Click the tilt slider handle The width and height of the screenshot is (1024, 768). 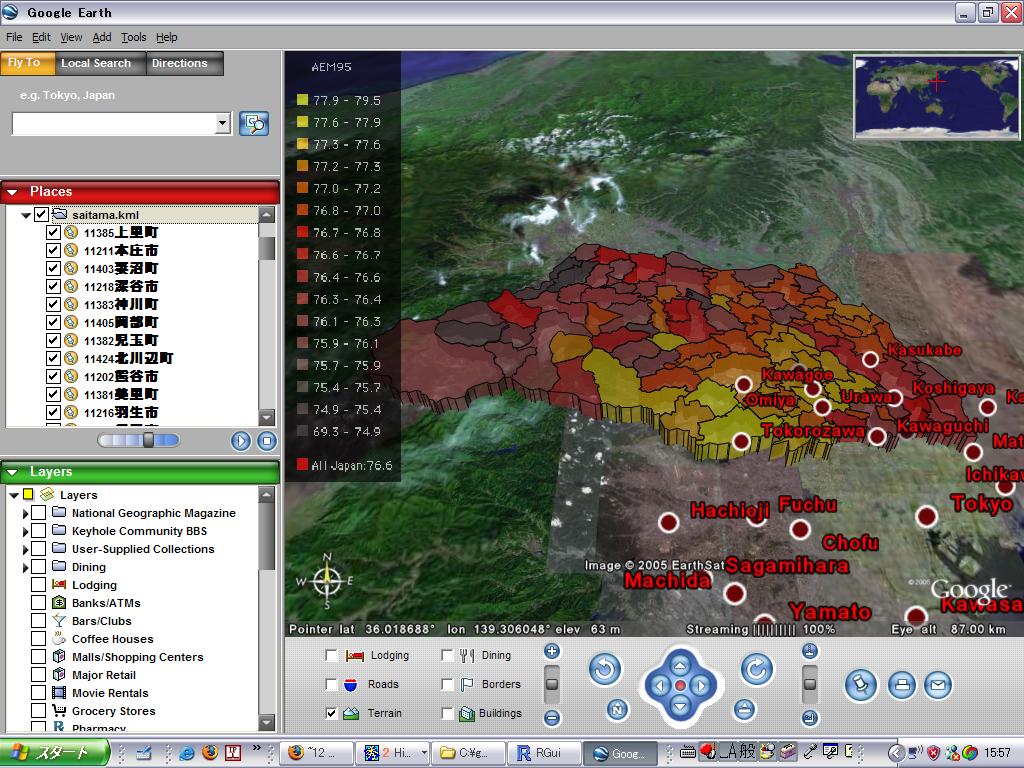tap(810, 684)
